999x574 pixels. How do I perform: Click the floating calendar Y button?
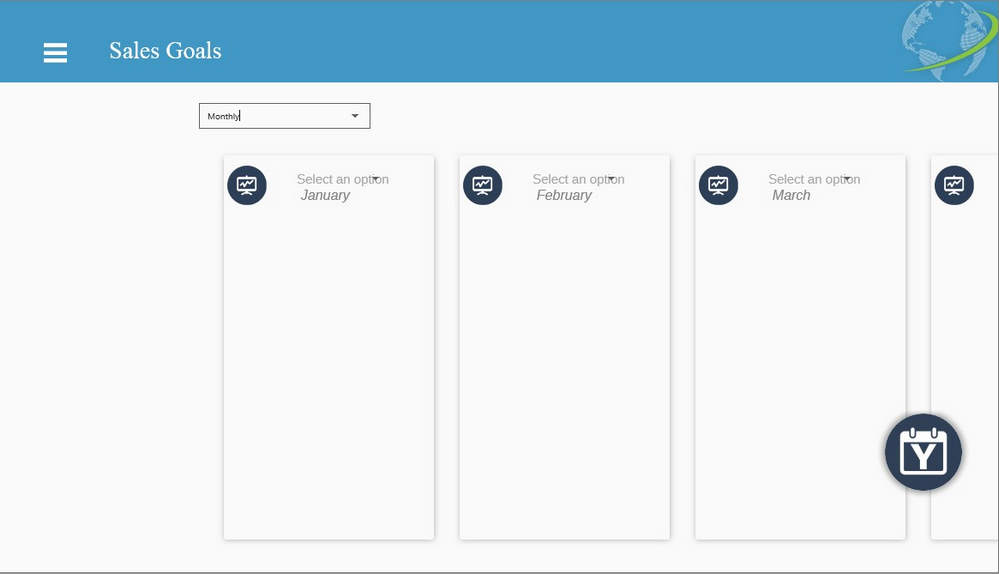tap(923, 452)
